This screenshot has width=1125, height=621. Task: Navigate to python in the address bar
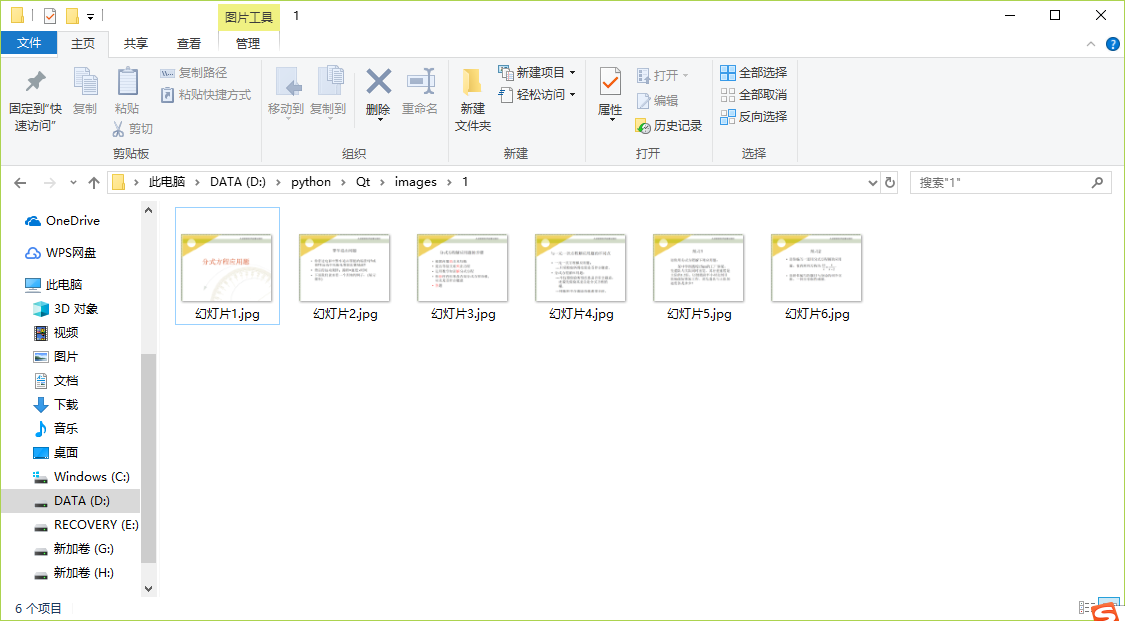click(x=311, y=182)
